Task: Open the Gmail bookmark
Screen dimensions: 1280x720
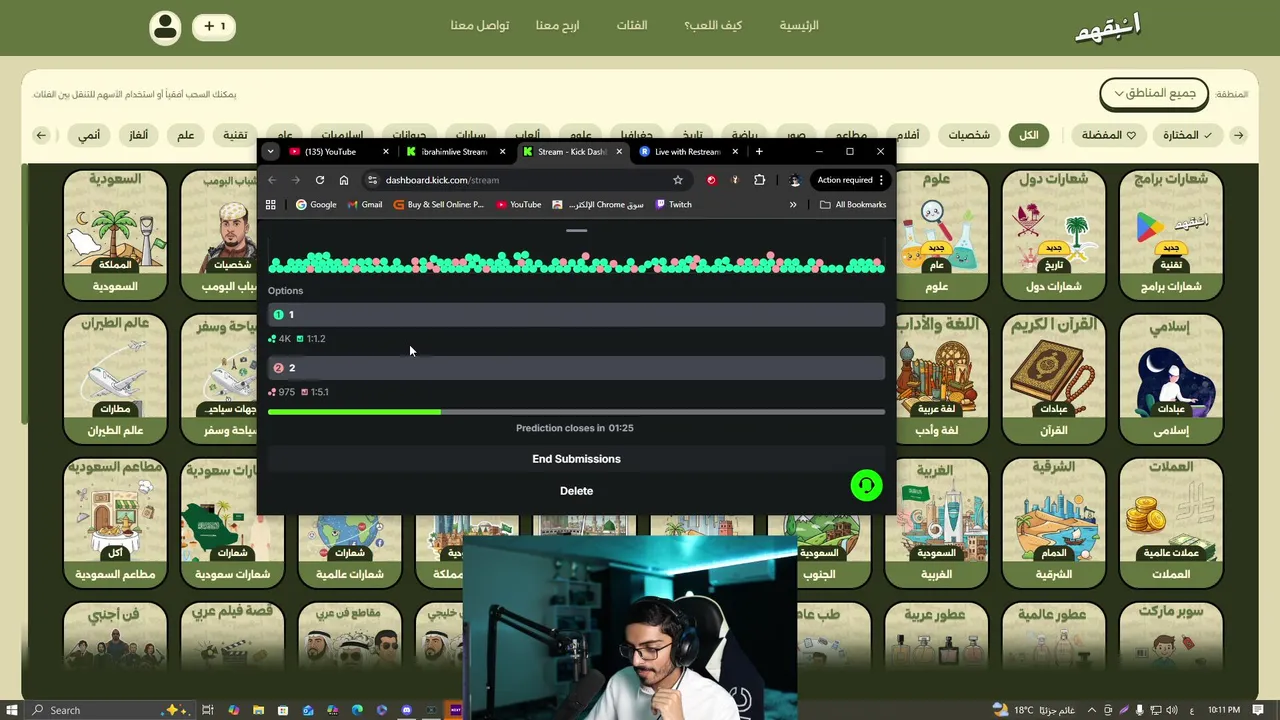Action: (365, 204)
